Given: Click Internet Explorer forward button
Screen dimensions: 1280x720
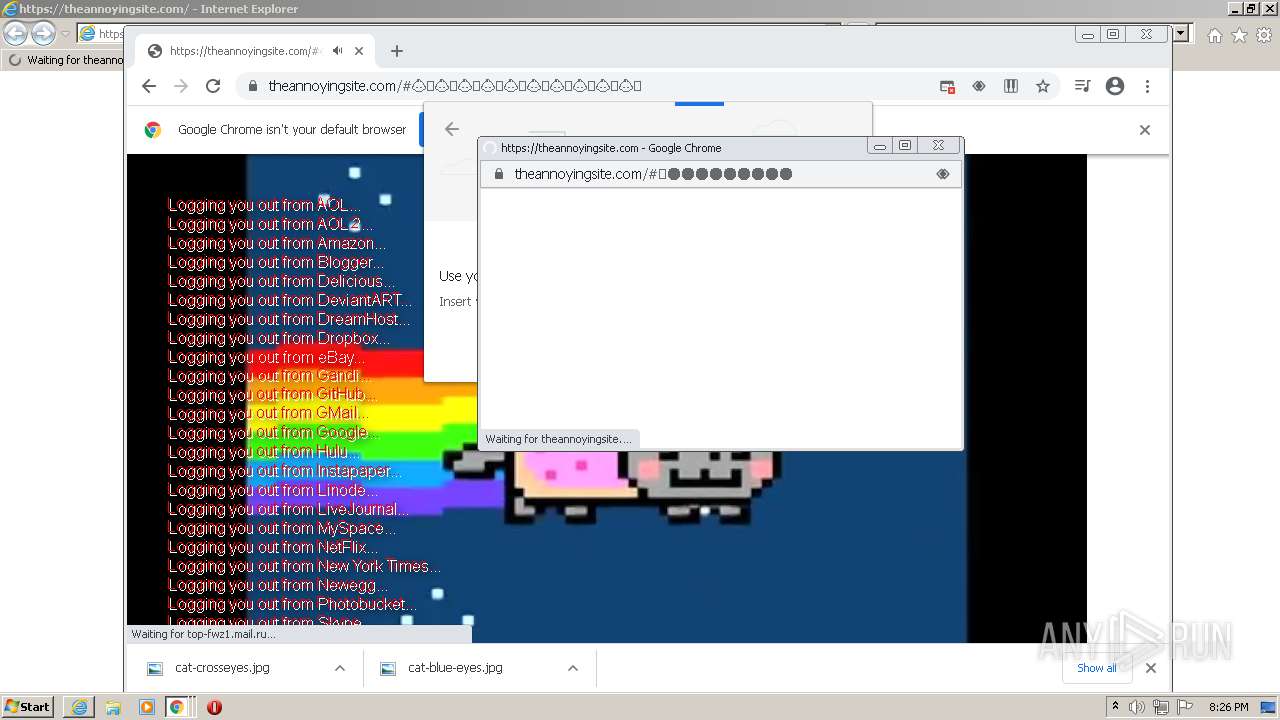Looking at the screenshot, I should [x=43, y=33].
